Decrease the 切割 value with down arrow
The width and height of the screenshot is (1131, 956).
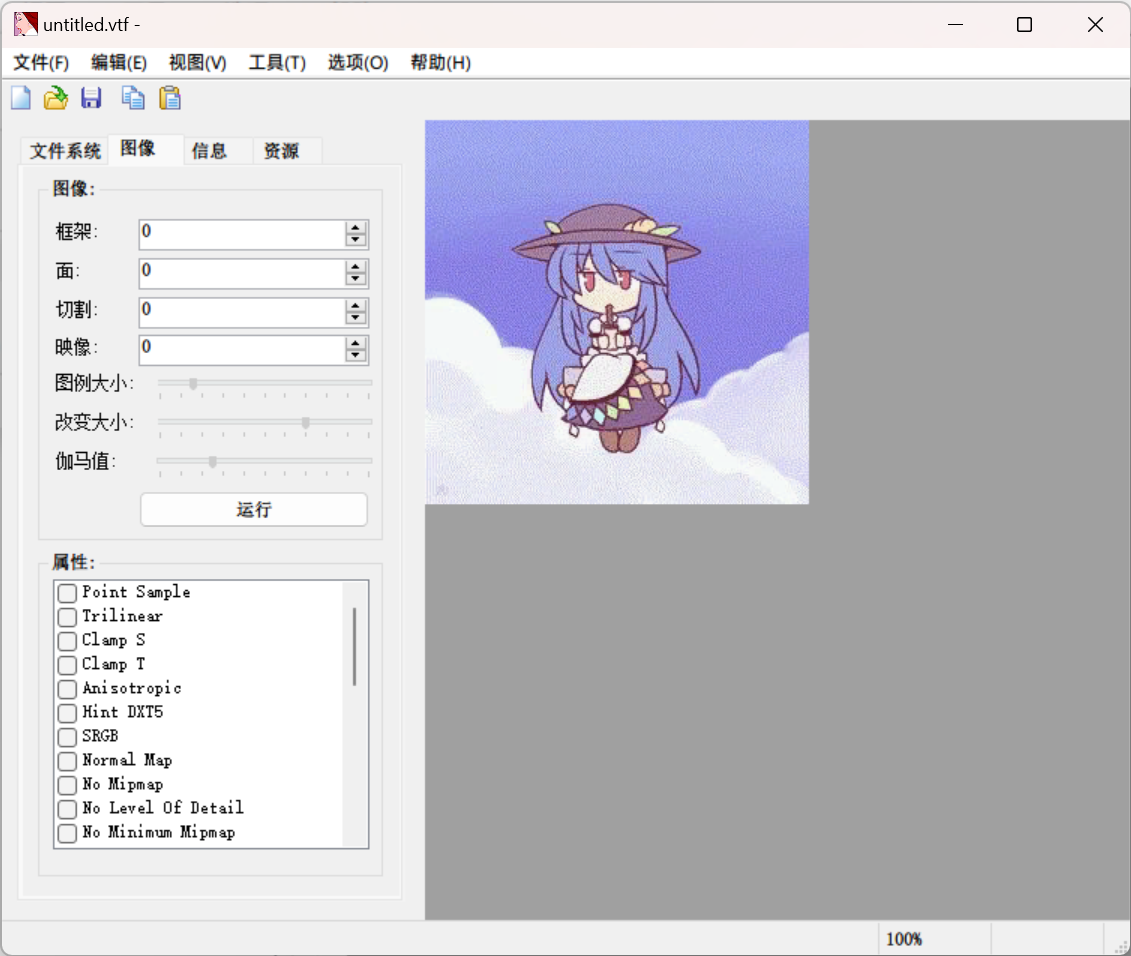pyautogui.click(x=356, y=319)
